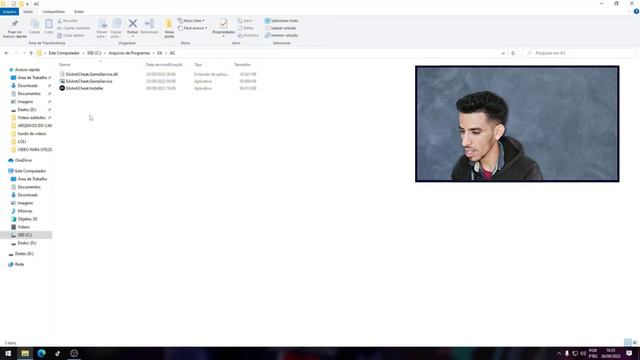Select Acesso rápido in navigation pane
The image size is (640, 360).
click(27, 70)
